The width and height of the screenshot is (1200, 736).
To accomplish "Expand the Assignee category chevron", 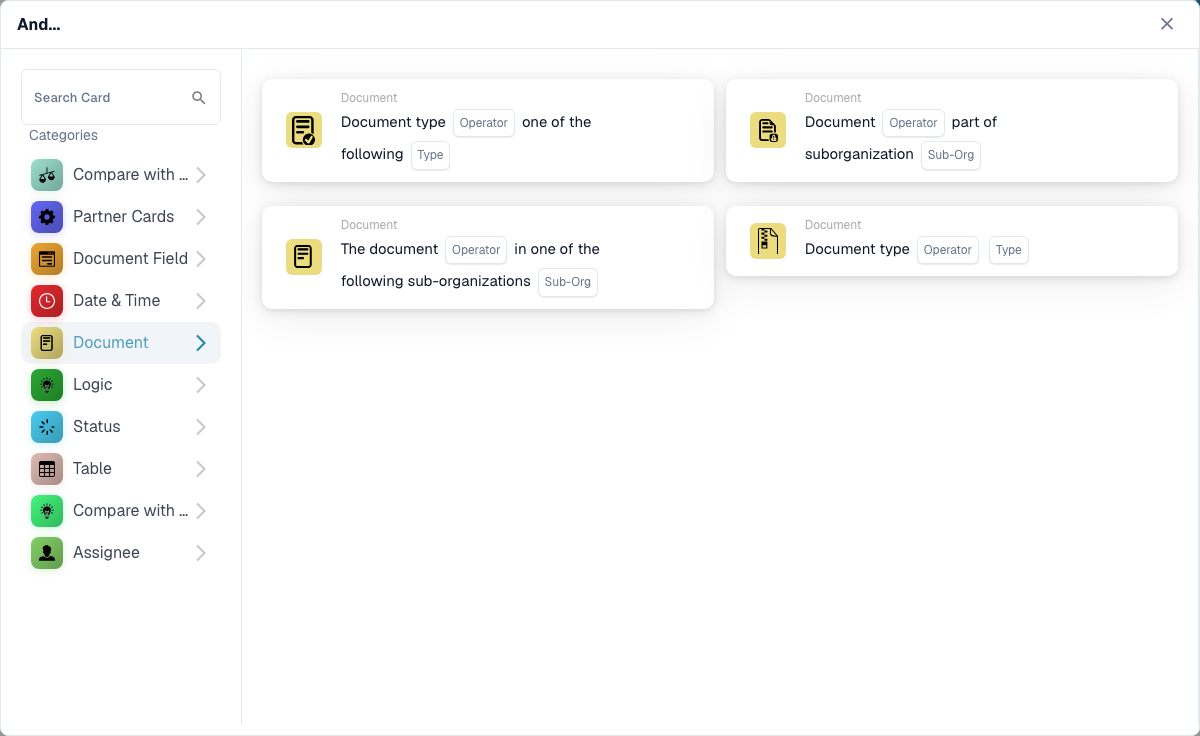I will coord(201,553).
